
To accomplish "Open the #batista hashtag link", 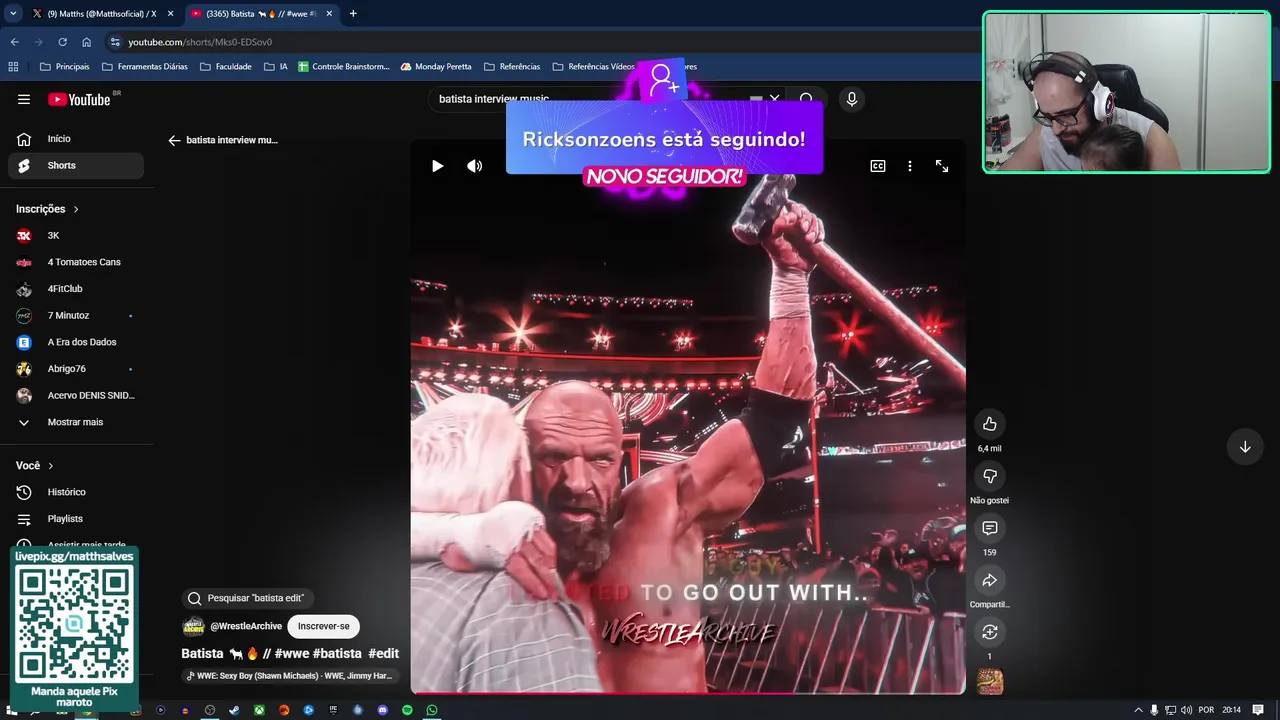I will pos(337,653).
